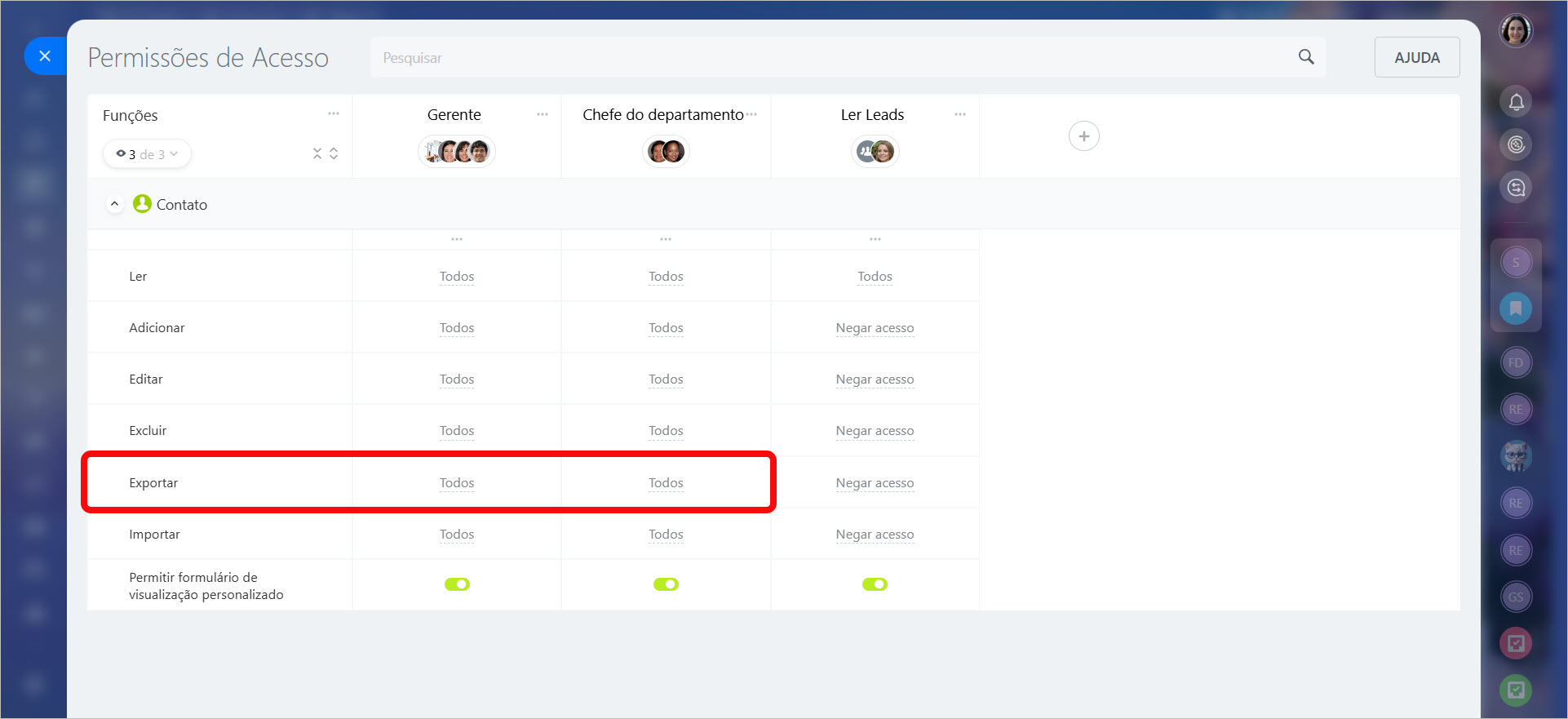Change Gerente Excluir permission
Screen dimensions: 1568x719
457,431
